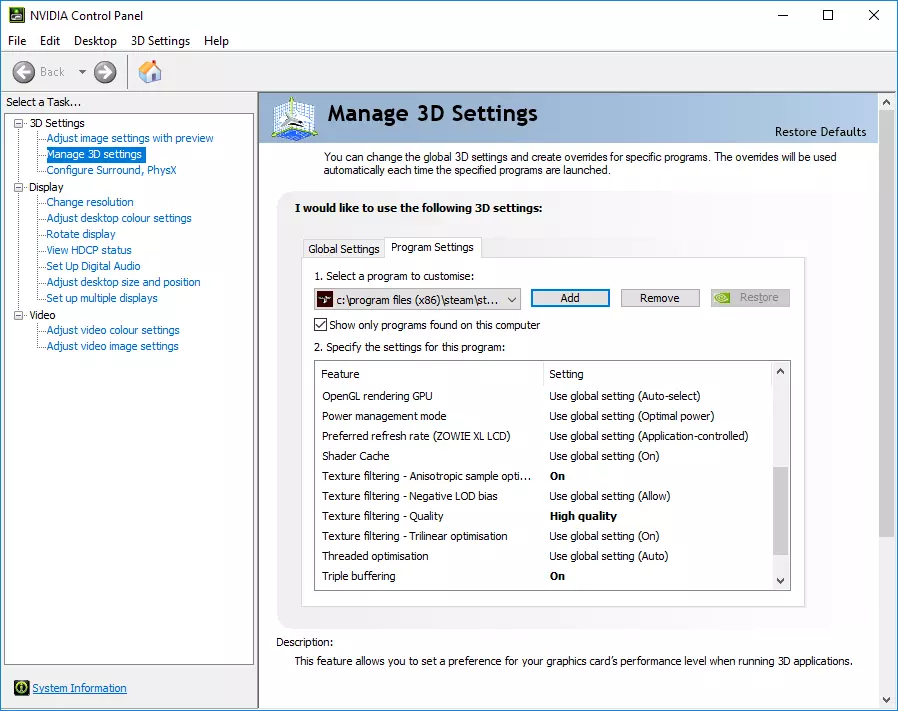This screenshot has width=898, height=711.
Task: Go to Home via house icon
Action: 150,72
